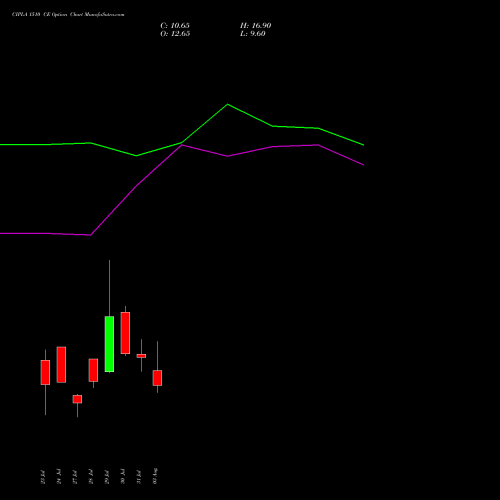This screenshot has height=500, width=500.
Task: Click the 29 Jul date label
Action: click(x=107, y=477)
